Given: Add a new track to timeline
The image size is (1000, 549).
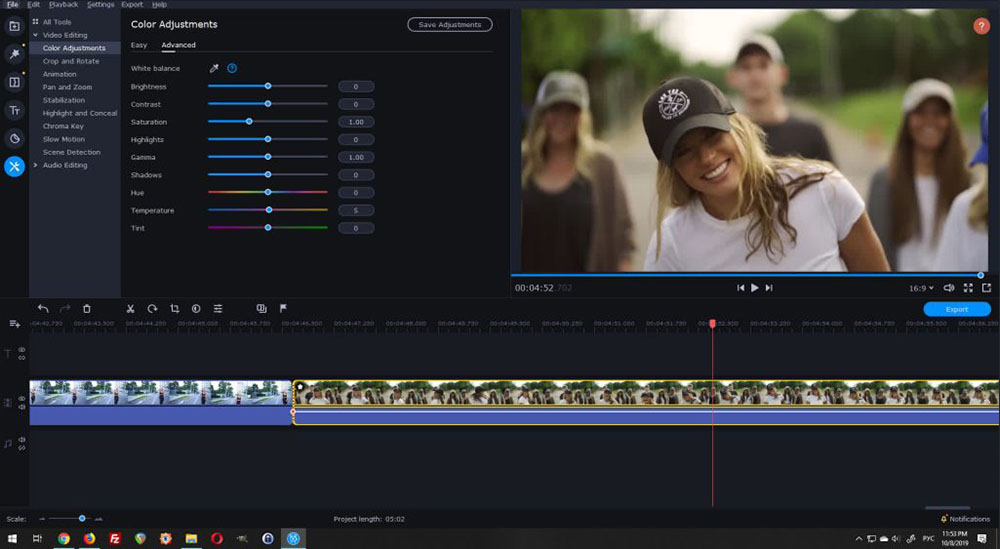Looking at the screenshot, I should (x=15, y=324).
